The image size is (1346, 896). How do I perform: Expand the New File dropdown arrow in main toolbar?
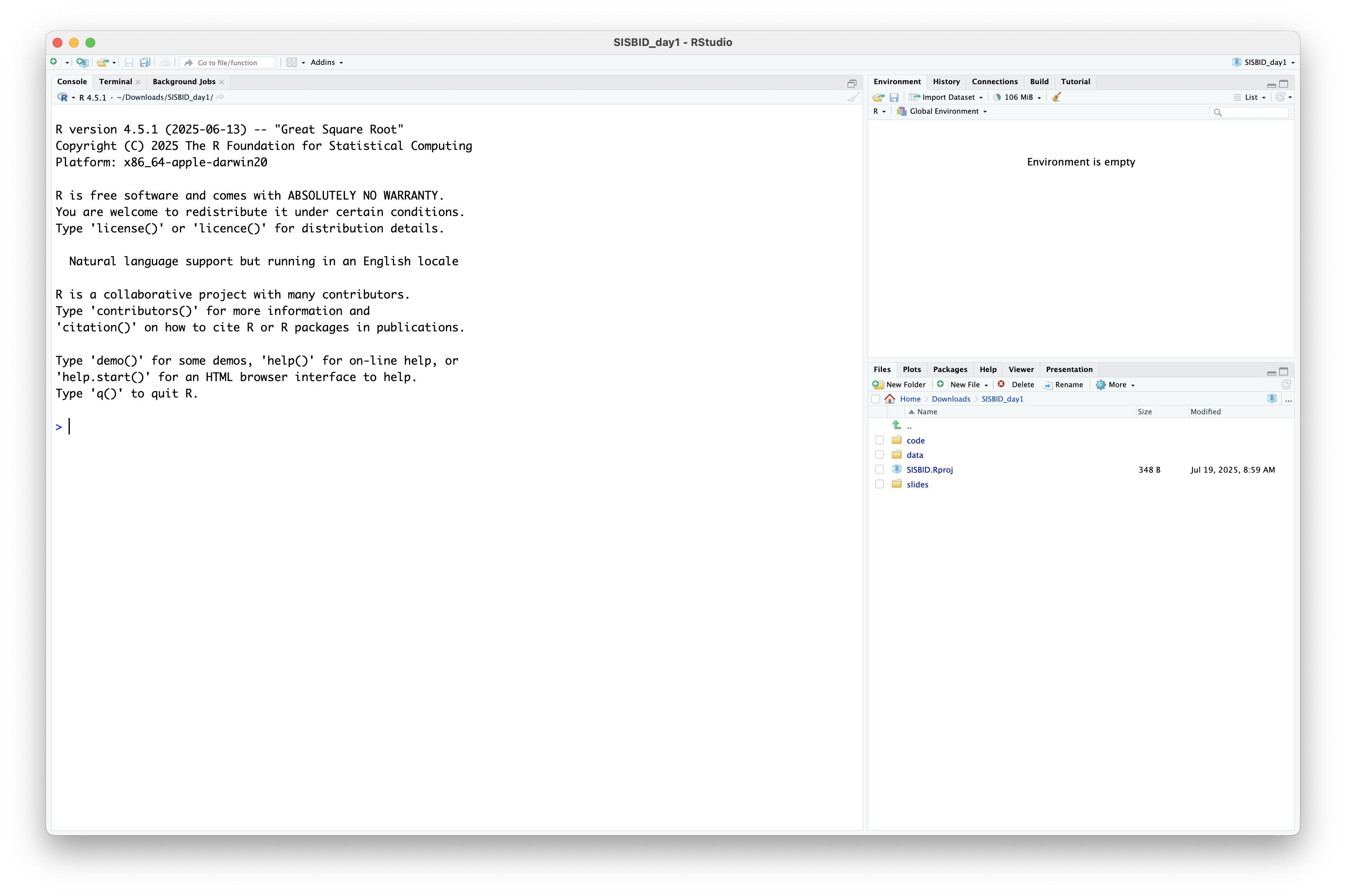(x=67, y=63)
